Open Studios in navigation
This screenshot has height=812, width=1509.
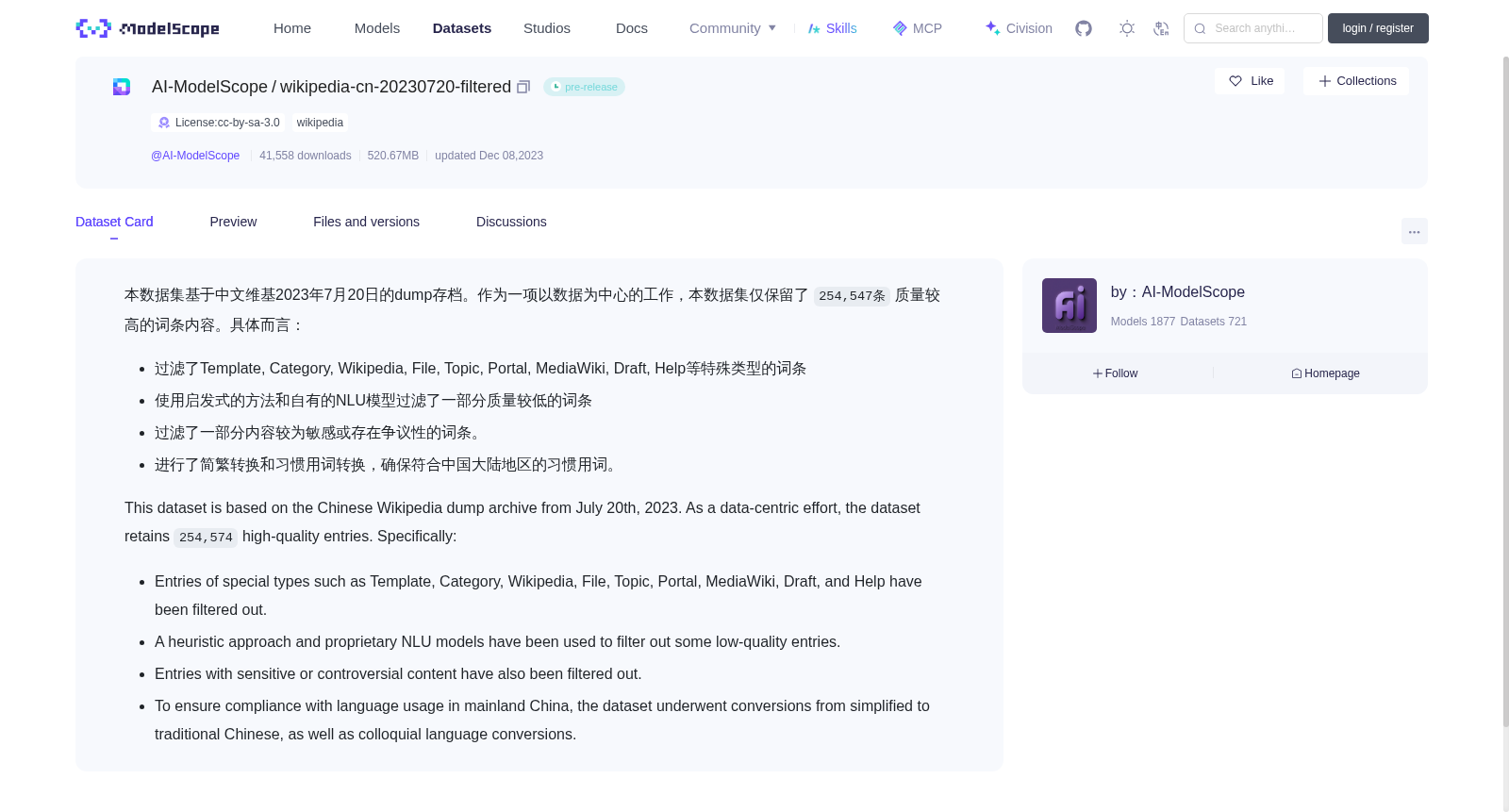[547, 28]
